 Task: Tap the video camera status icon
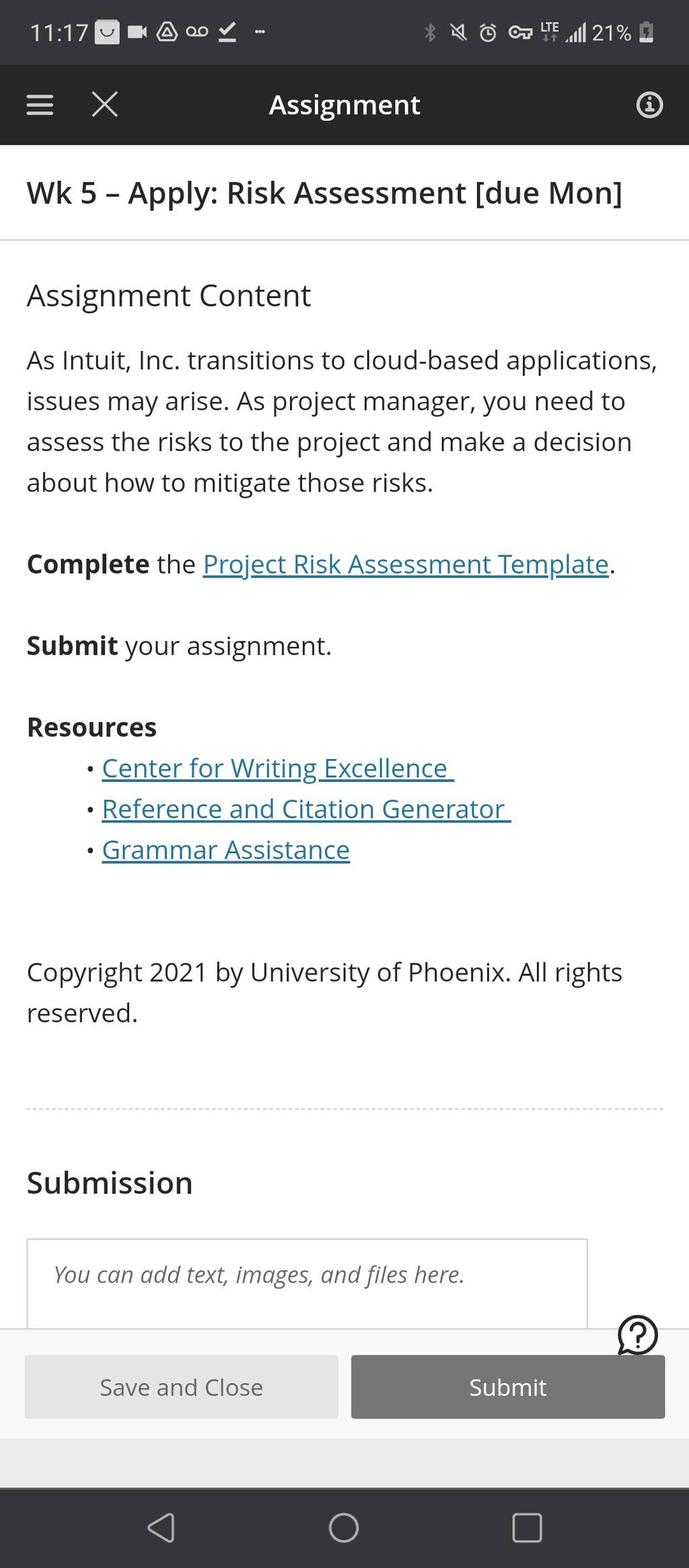coord(137,32)
